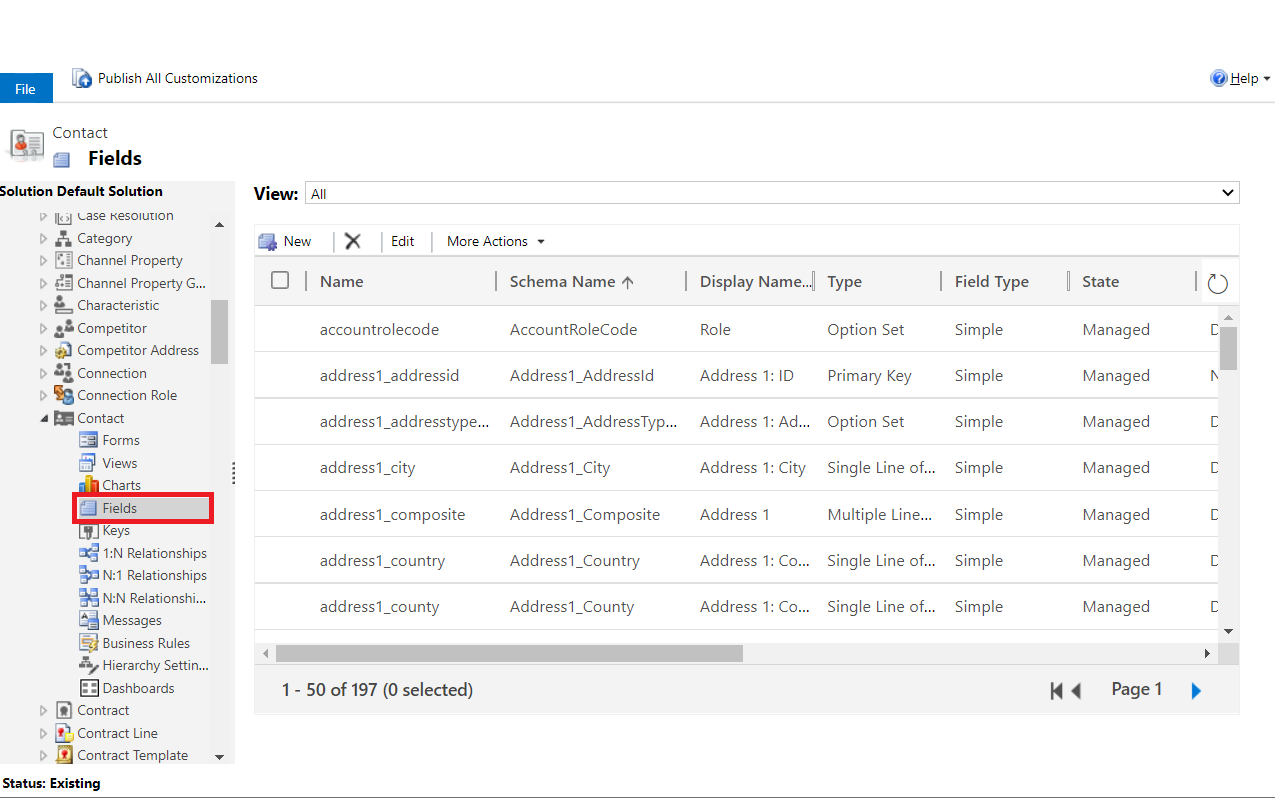
Task: Click the Hierarchy Settings icon
Action: [x=88, y=665]
